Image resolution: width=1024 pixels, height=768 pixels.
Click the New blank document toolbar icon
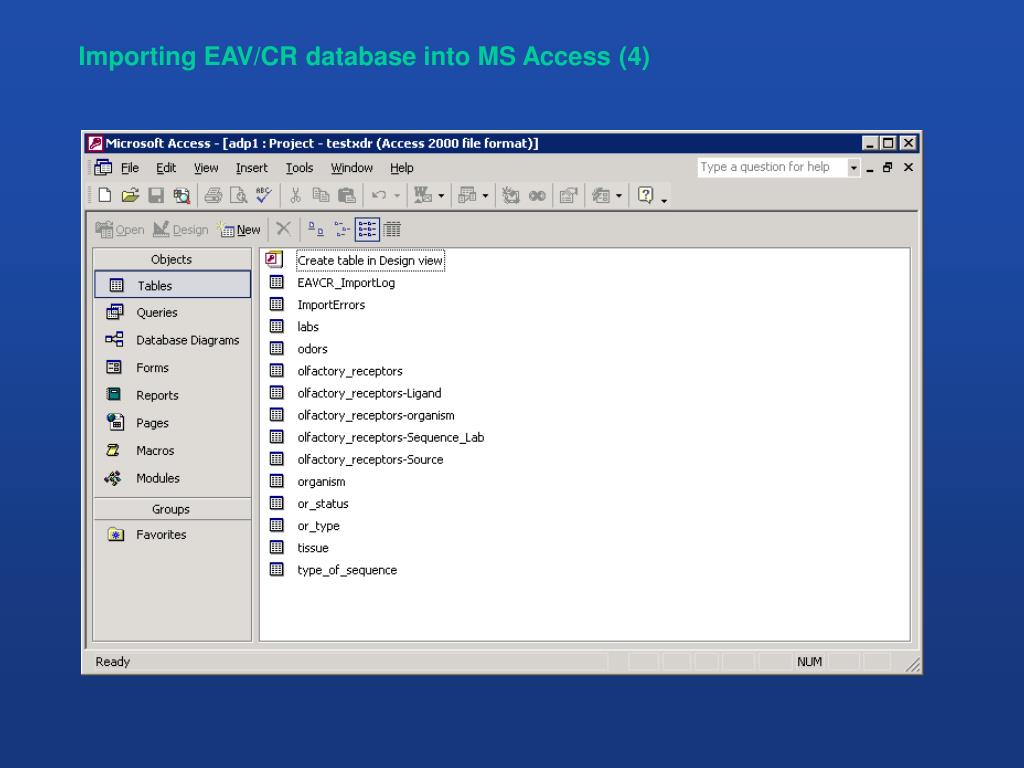(104, 195)
